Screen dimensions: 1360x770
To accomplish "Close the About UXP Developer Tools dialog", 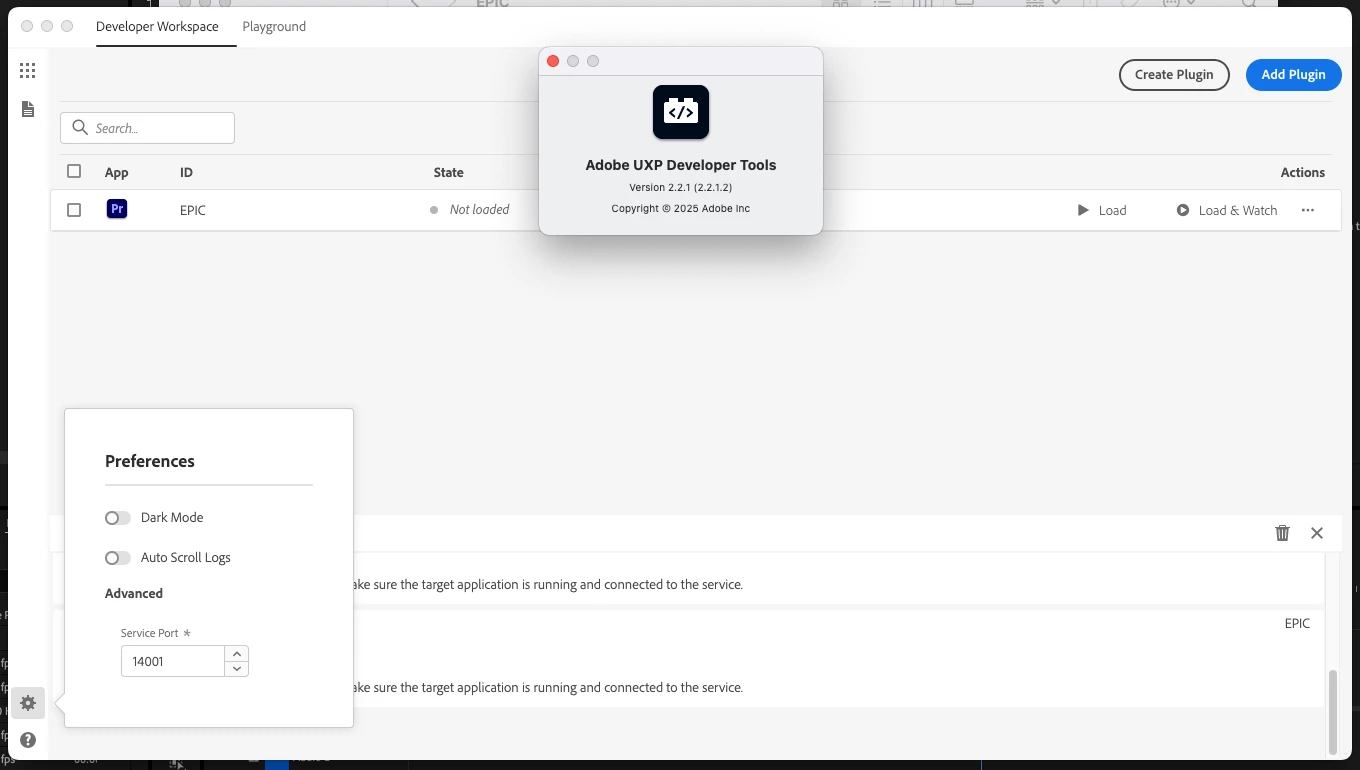I will pyautogui.click(x=553, y=61).
